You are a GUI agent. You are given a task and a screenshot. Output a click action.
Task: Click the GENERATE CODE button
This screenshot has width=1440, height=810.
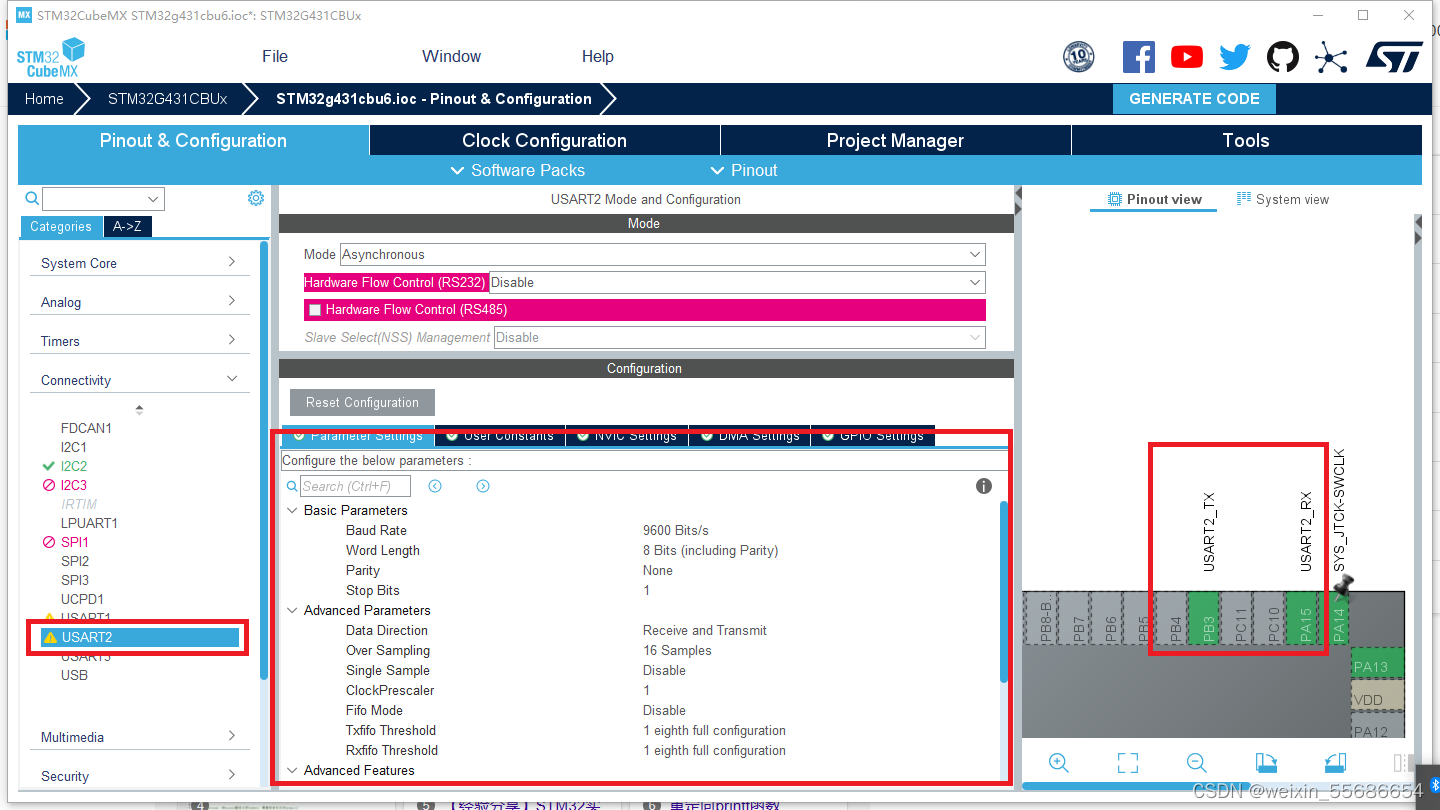(x=1194, y=99)
